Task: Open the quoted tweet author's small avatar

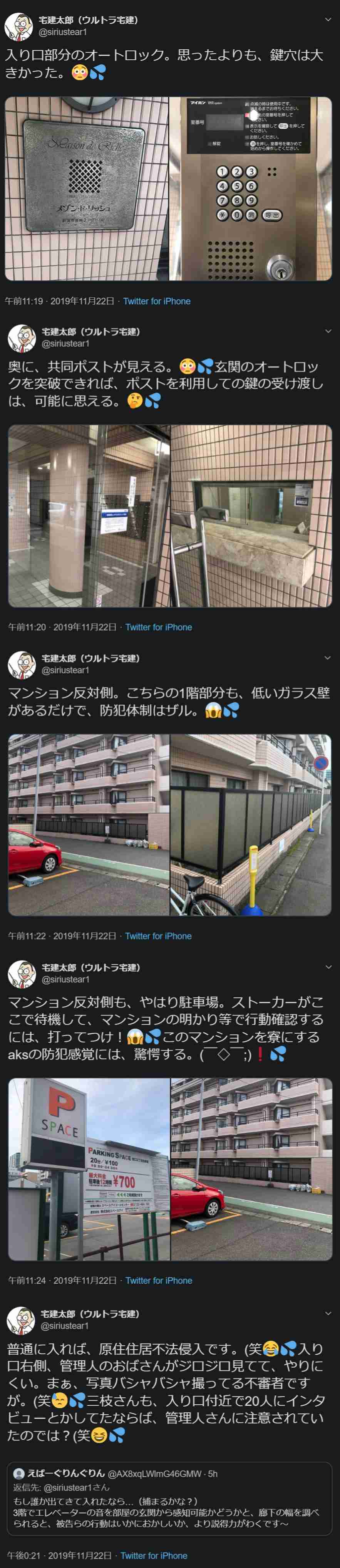Action: pos(19,1474)
